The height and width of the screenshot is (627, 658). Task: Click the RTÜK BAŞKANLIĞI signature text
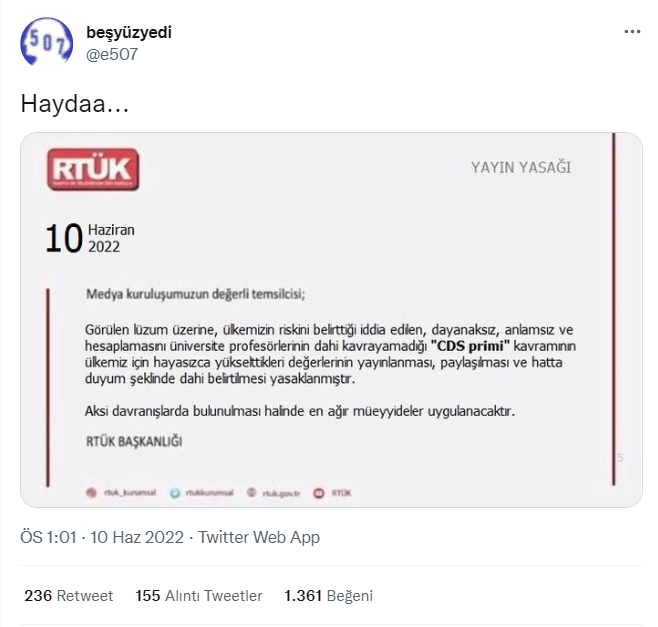(x=134, y=441)
